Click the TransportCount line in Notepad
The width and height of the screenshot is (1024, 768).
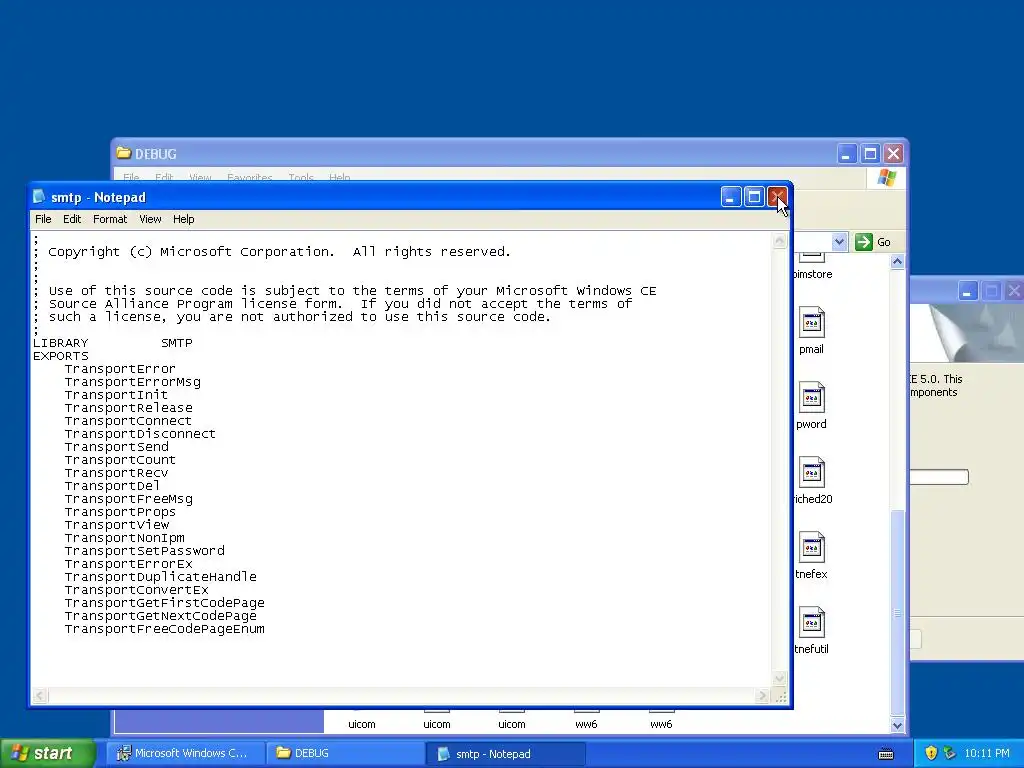[120, 460]
